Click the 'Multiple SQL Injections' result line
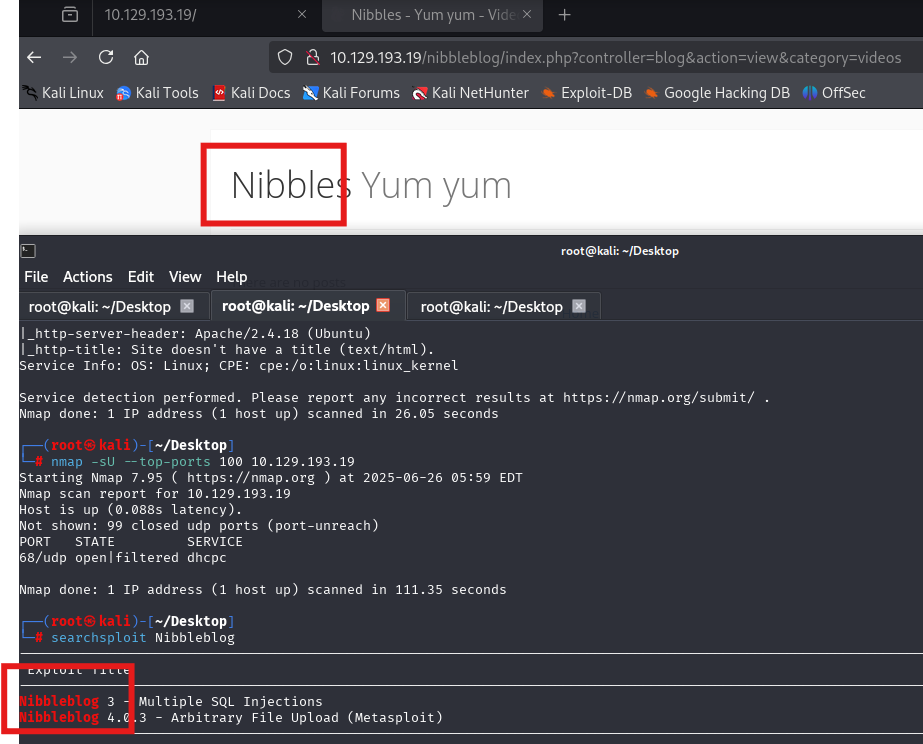 171,702
